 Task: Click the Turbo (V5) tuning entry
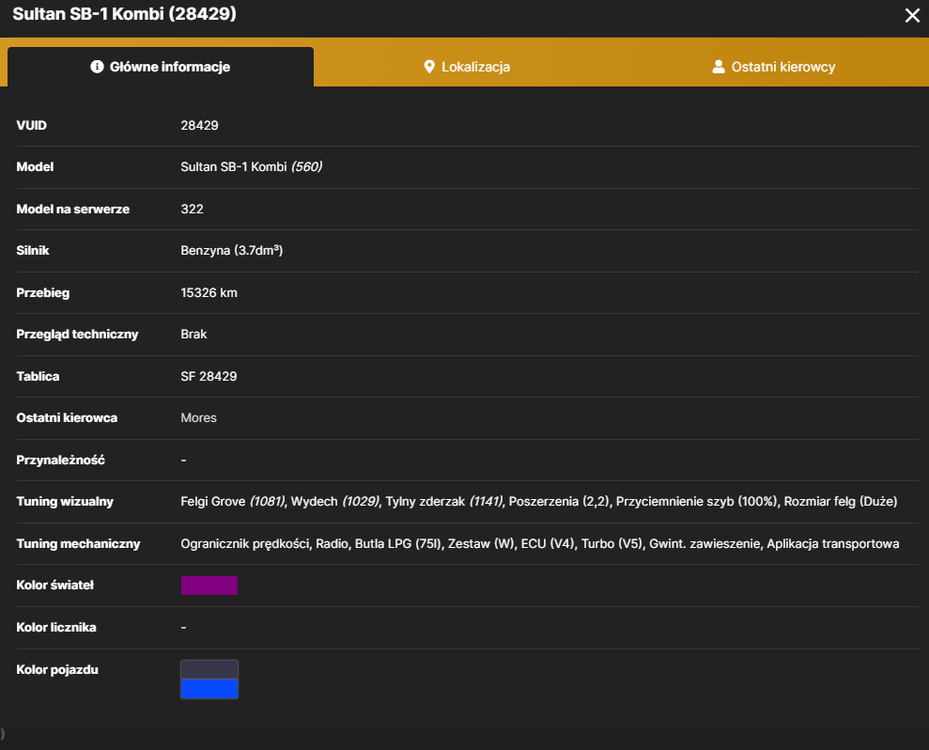612,544
